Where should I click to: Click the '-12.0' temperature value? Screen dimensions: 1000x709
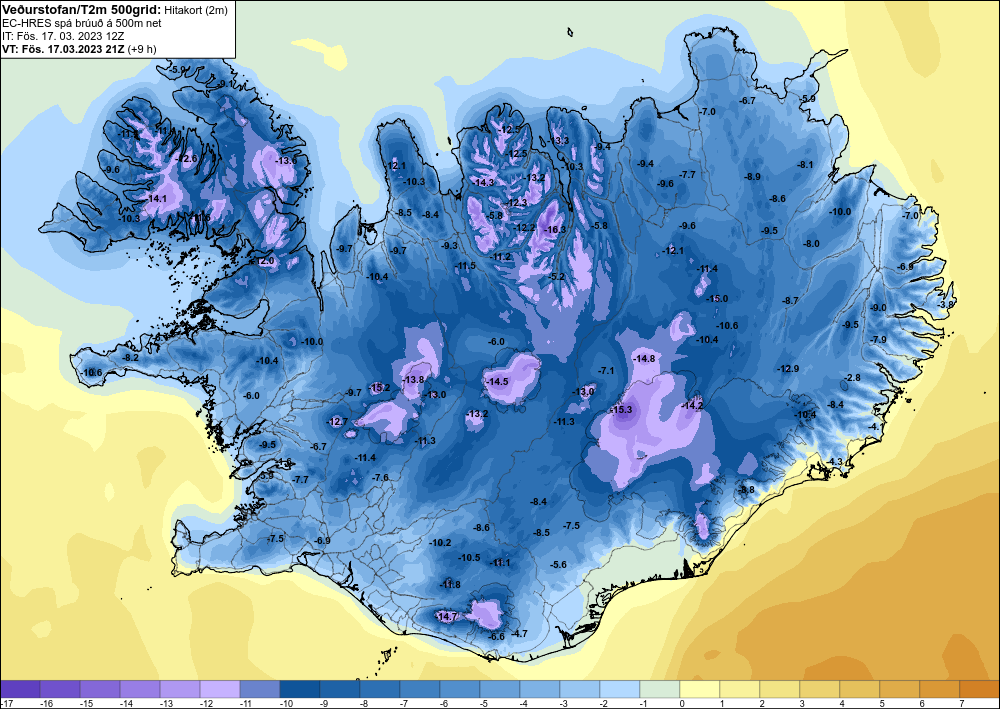point(263,261)
